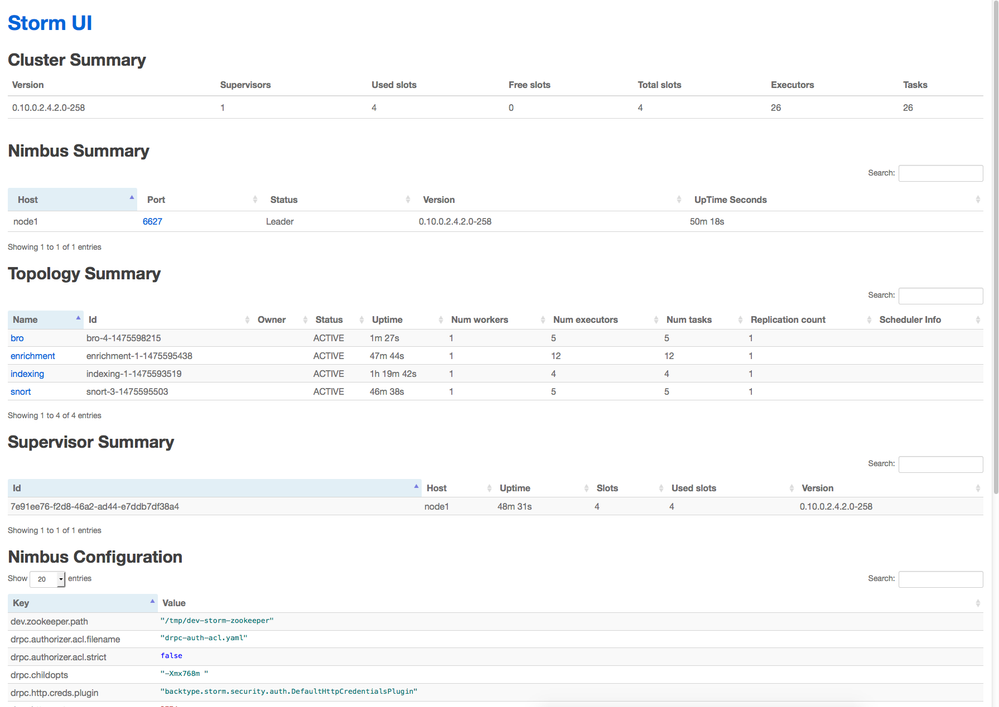The image size is (999, 707).
Task: Open Nimbus port 6627 link
Action: click(152, 221)
